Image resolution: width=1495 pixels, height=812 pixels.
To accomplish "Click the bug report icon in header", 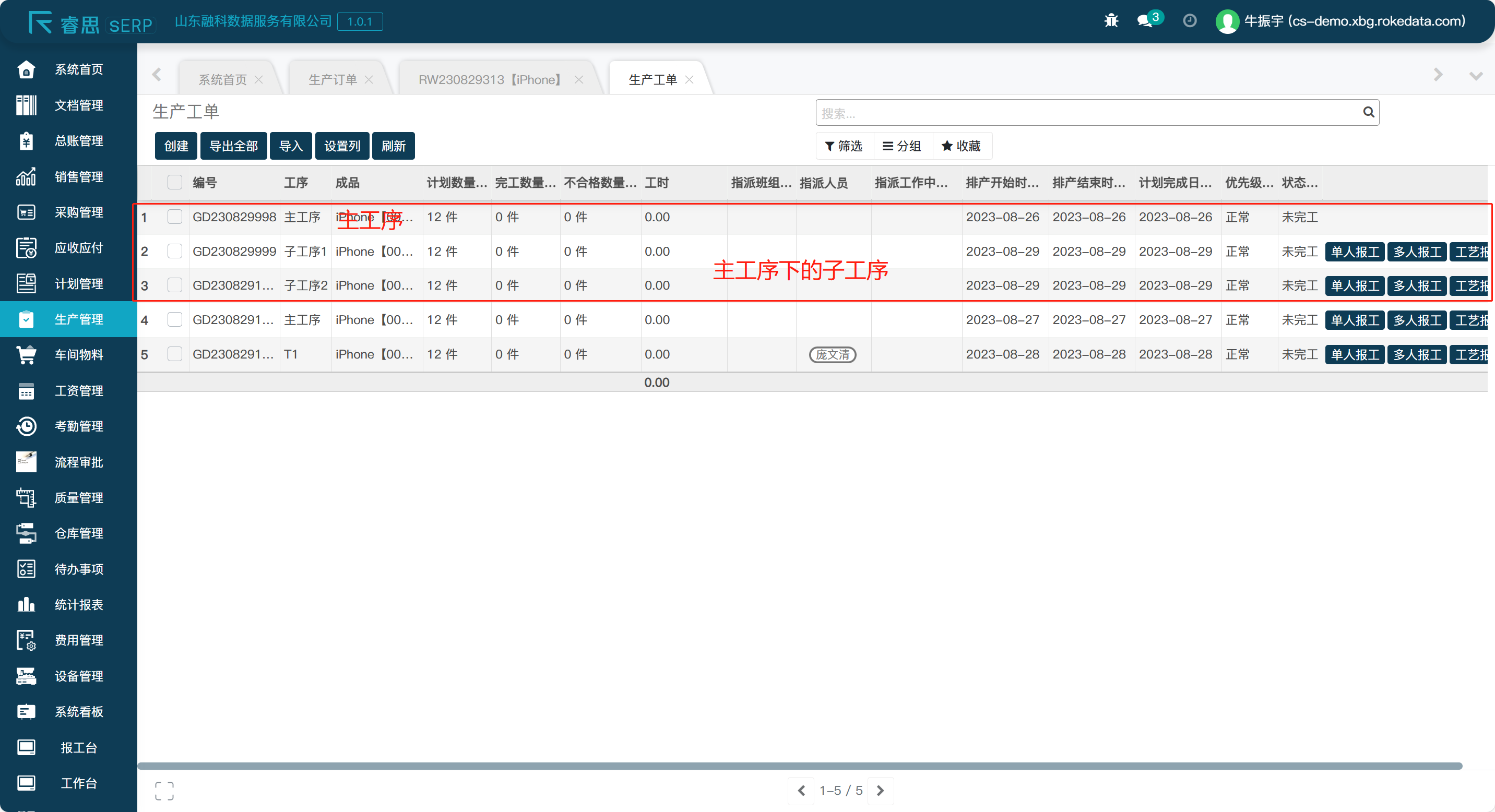I will [x=1111, y=21].
